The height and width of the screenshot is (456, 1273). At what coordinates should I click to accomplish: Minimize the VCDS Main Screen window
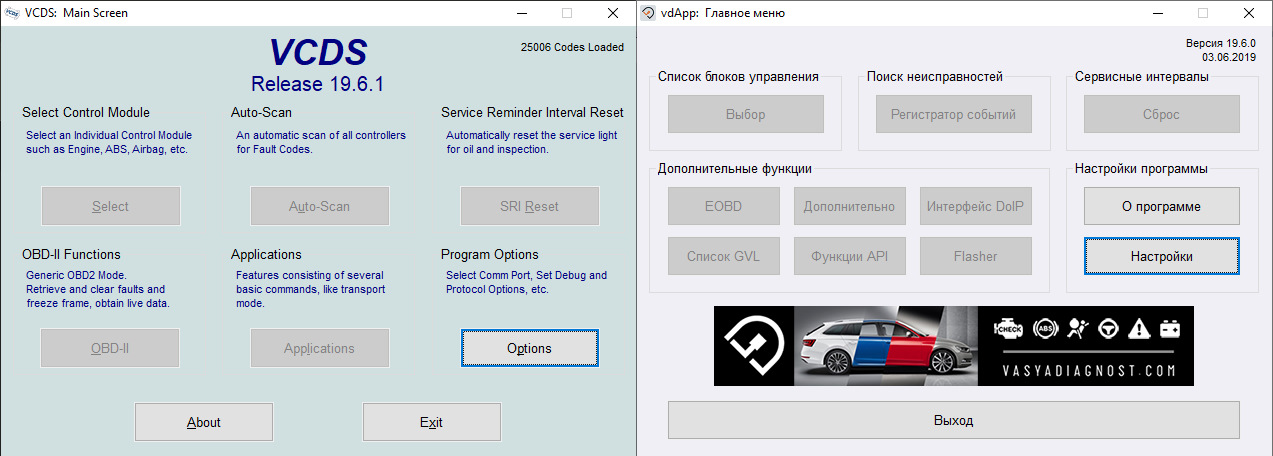coord(520,13)
